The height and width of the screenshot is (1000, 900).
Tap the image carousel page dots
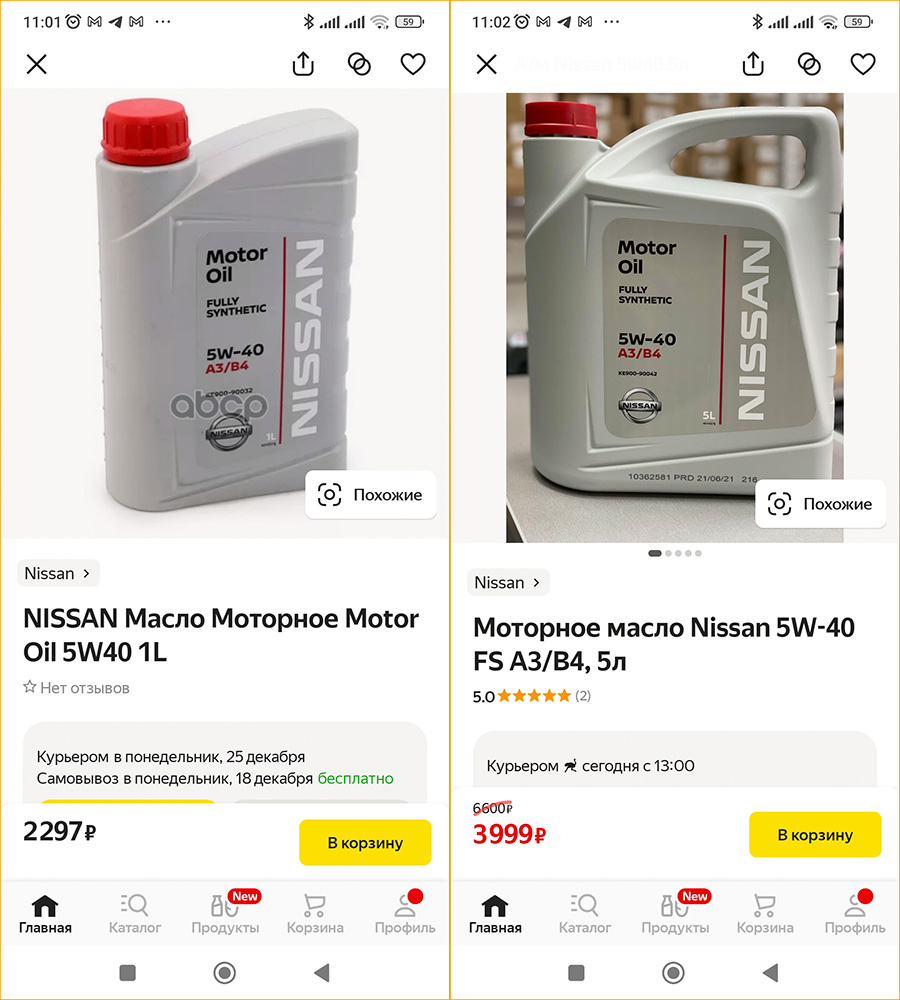point(675,553)
